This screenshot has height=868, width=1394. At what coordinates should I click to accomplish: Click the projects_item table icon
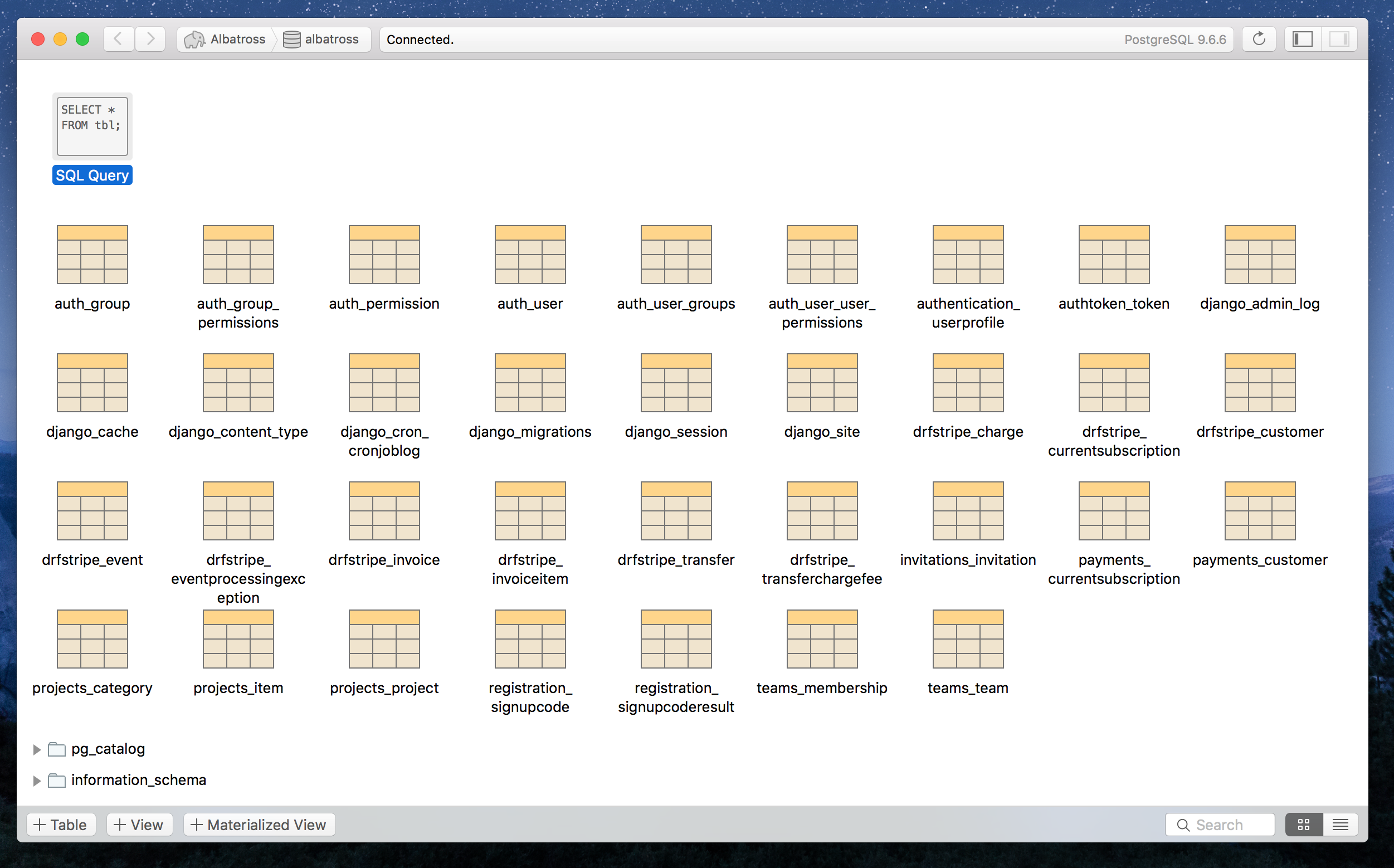[x=238, y=638]
